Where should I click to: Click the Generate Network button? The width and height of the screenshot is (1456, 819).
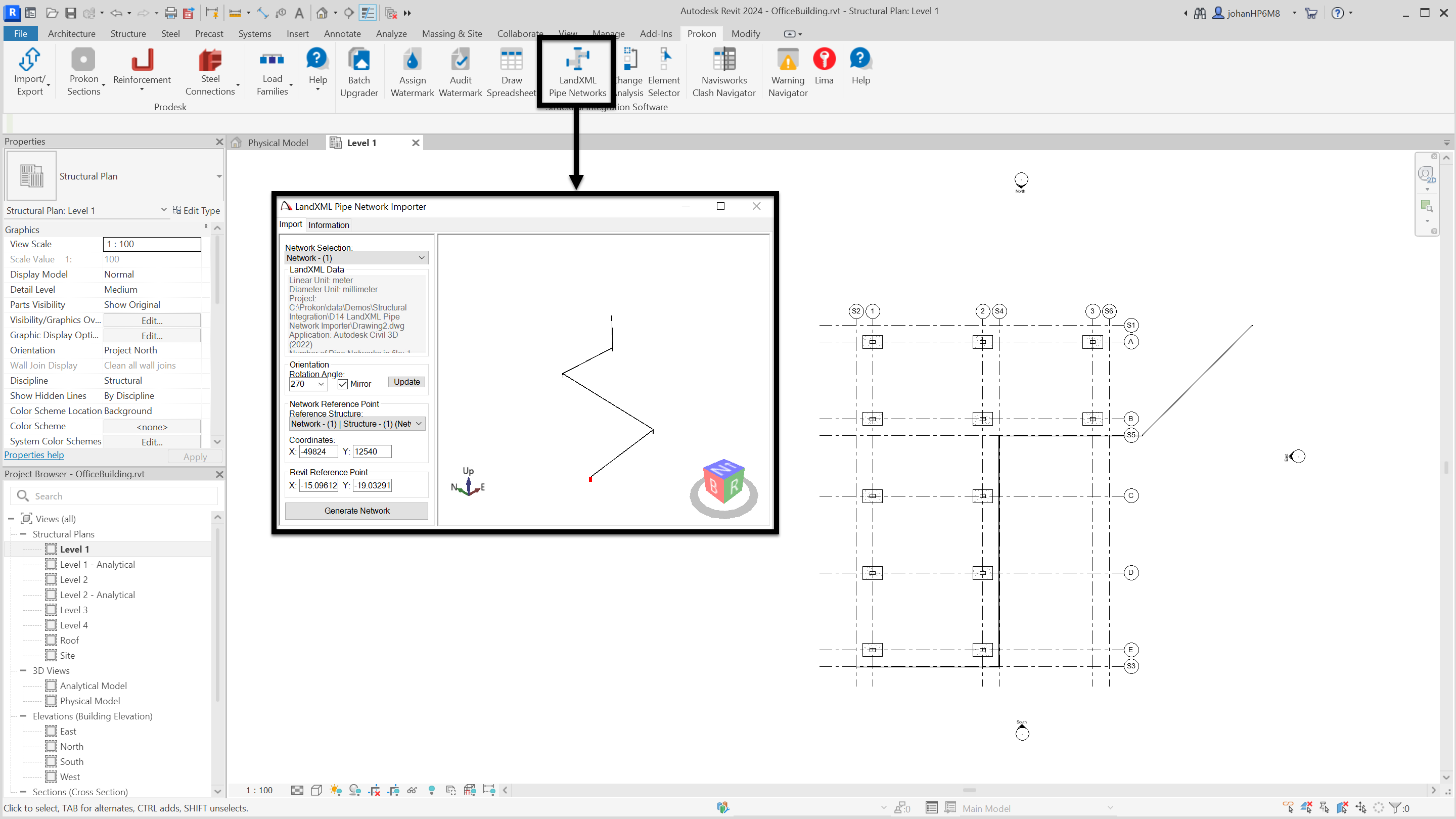click(x=356, y=511)
